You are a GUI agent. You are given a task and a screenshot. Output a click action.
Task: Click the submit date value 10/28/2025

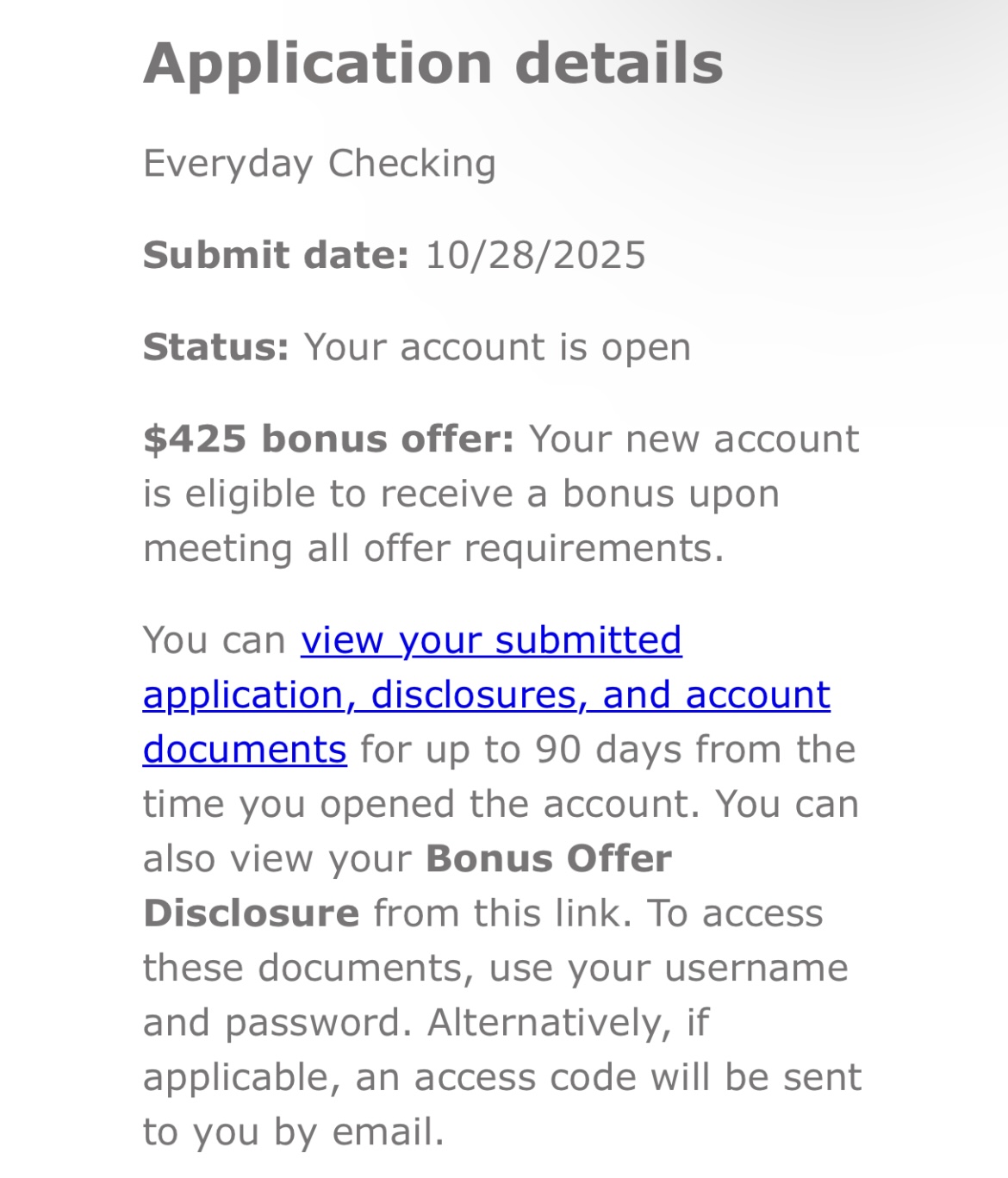click(535, 256)
